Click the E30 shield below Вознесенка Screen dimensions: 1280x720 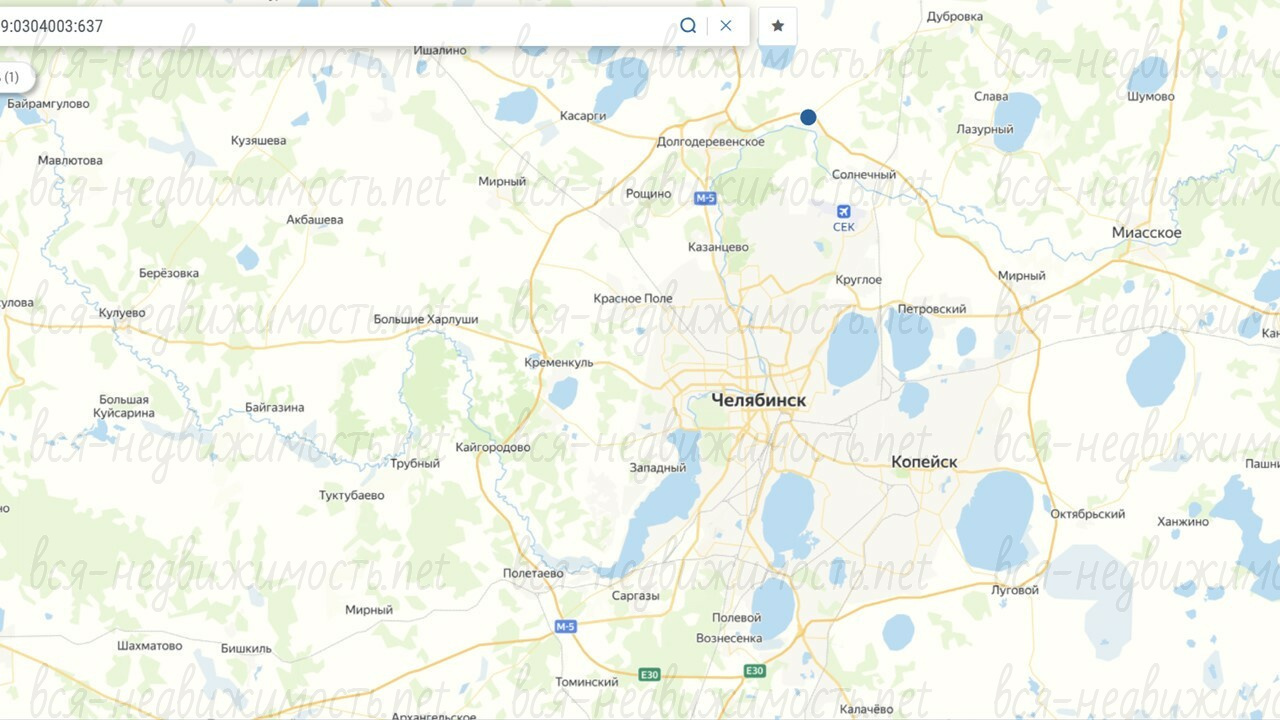pyautogui.click(x=755, y=670)
